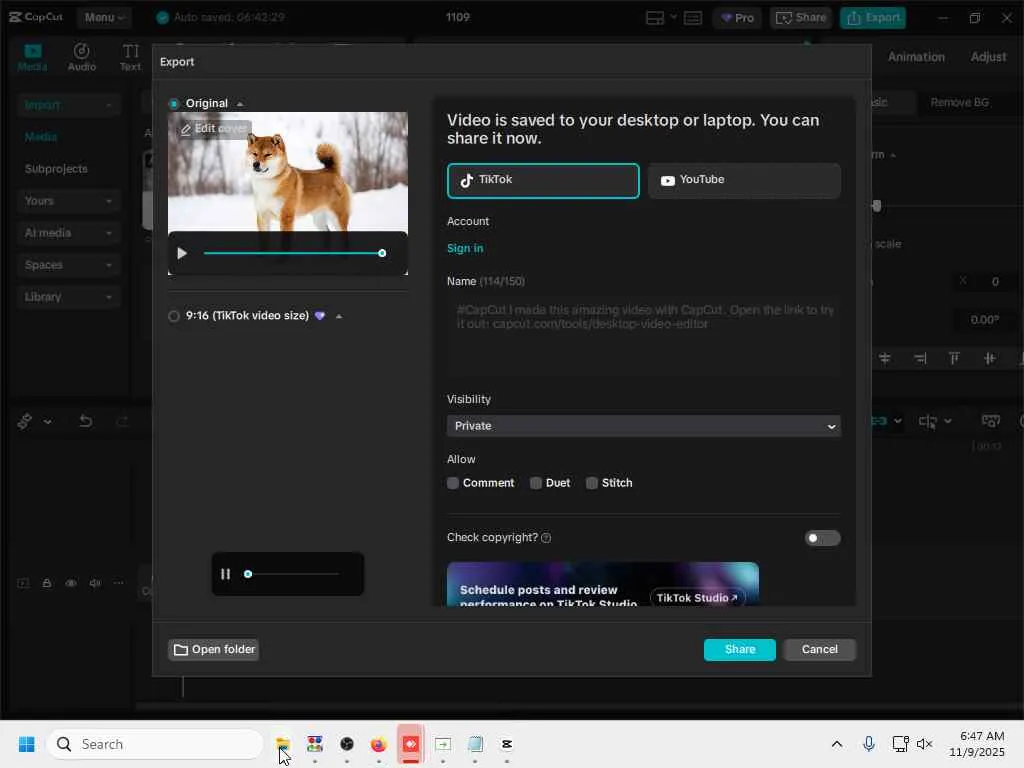Viewport: 1024px width, 768px height.
Task: Open the Animation panel tab
Action: 916,57
